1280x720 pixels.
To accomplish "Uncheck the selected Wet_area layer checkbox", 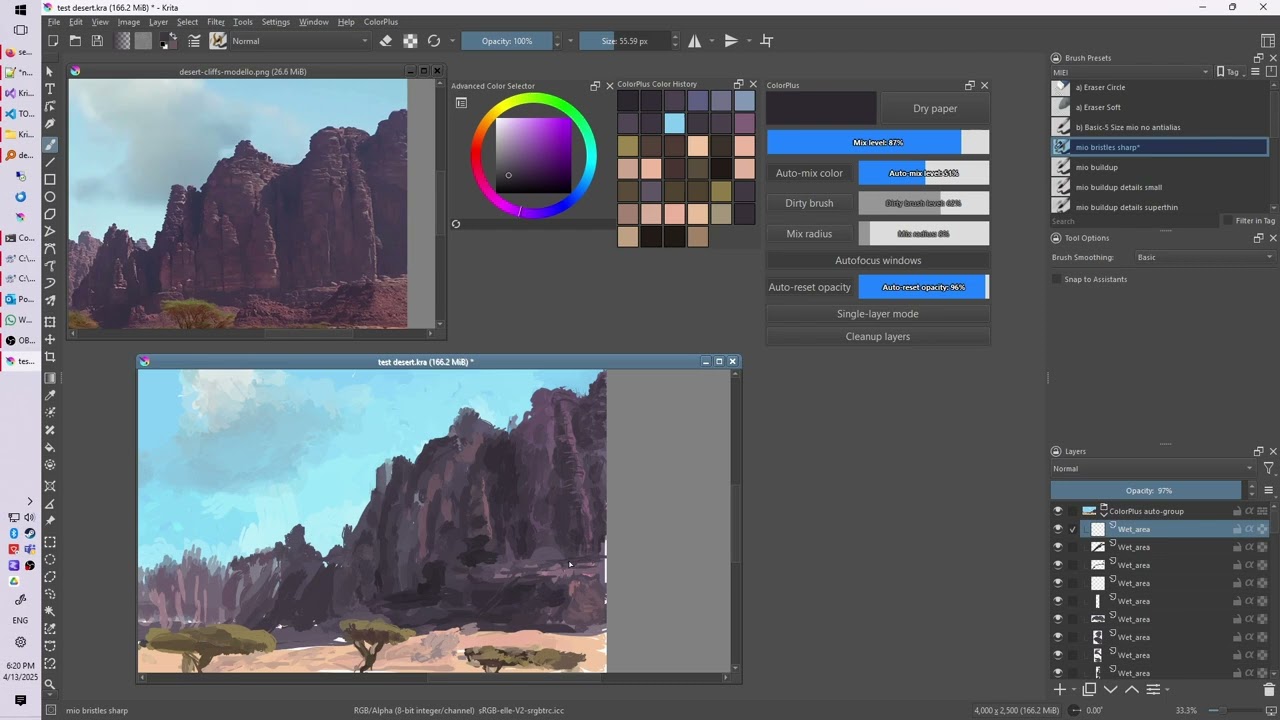I will (x=1073, y=529).
